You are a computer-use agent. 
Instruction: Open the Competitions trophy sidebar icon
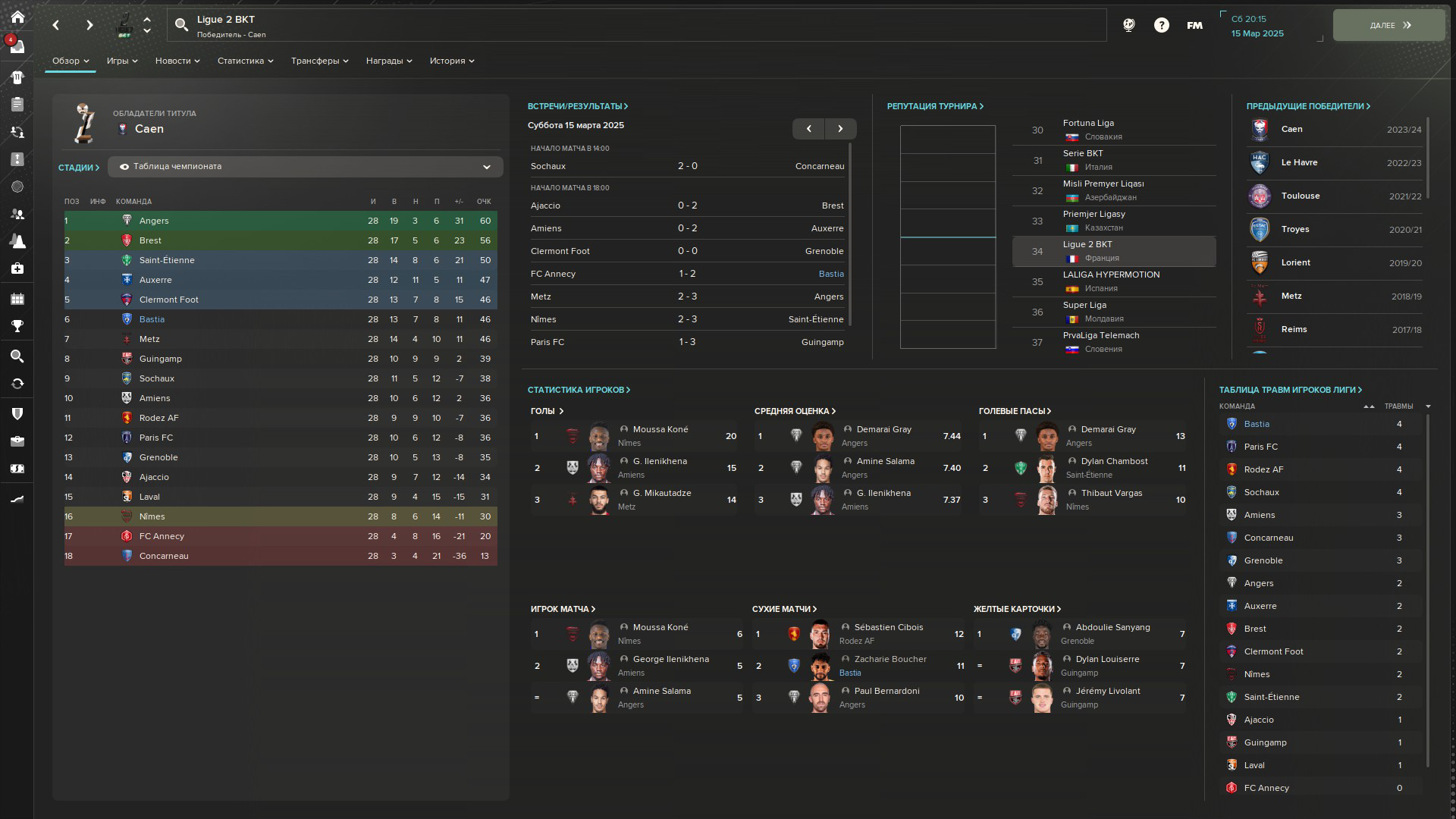click(x=17, y=326)
